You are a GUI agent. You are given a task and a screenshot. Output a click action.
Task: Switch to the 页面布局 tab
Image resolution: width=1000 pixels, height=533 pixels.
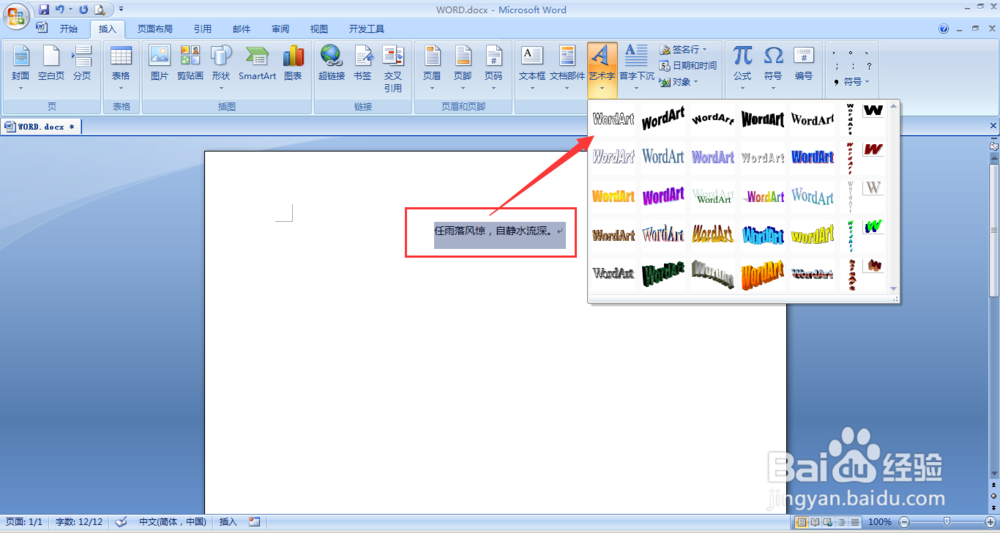[155, 29]
